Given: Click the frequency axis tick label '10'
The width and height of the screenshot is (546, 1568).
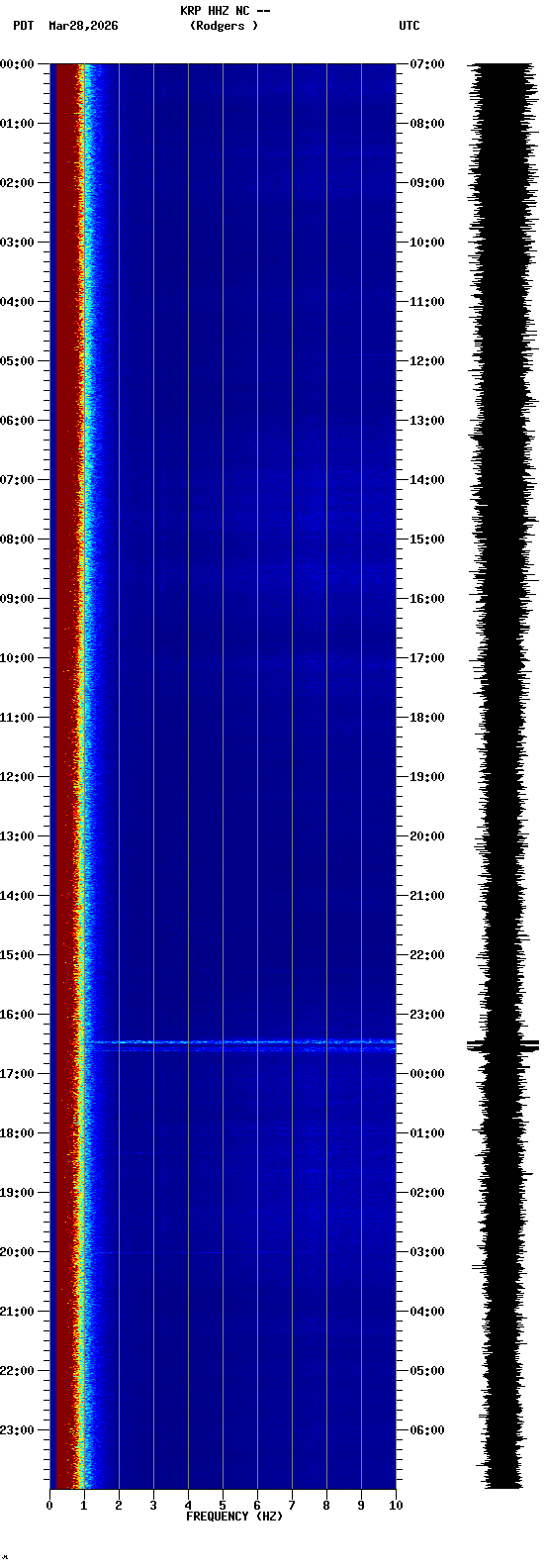Looking at the screenshot, I should click(x=396, y=1506).
